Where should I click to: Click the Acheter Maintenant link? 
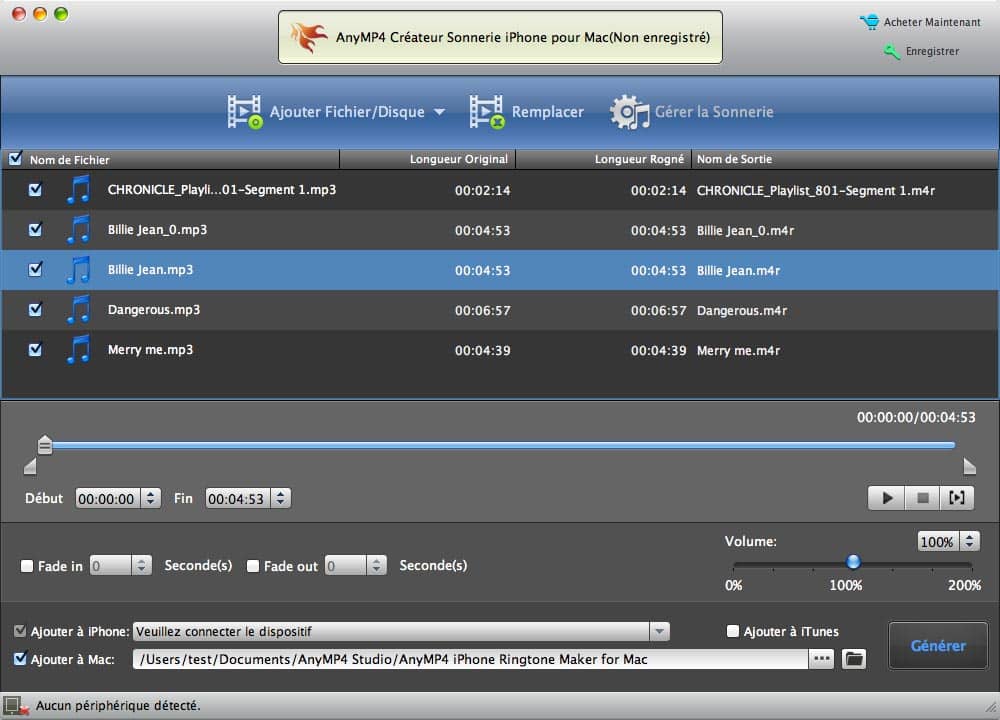pos(932,22)
